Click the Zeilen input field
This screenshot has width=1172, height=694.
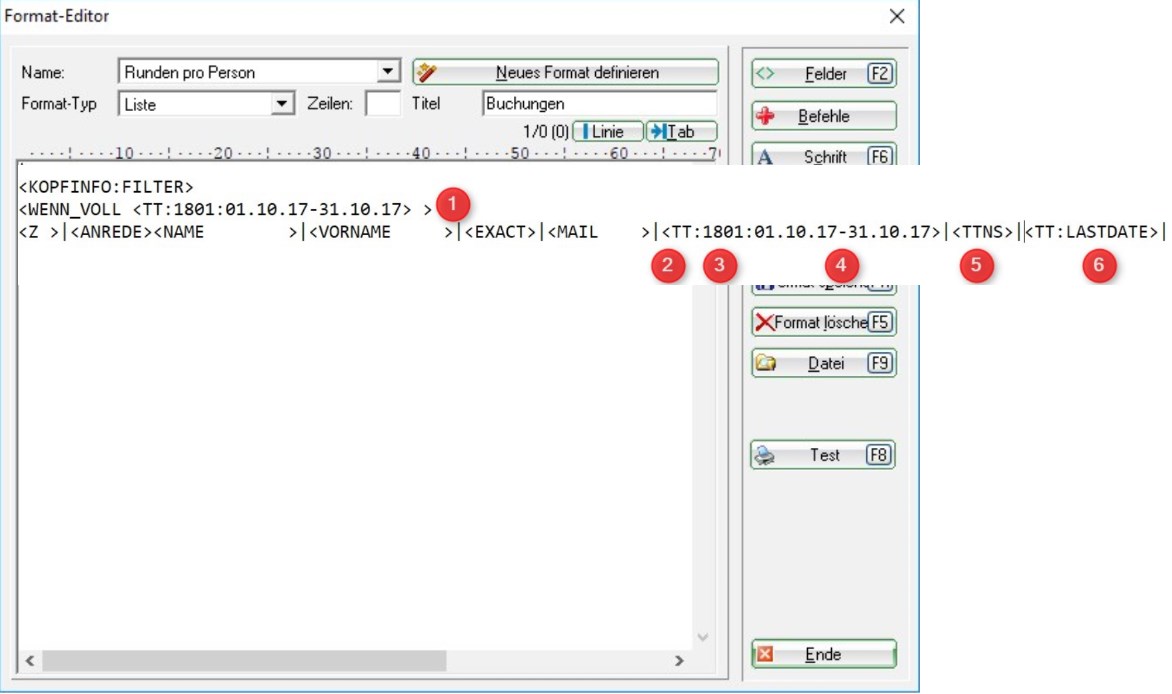coord(383,103)
